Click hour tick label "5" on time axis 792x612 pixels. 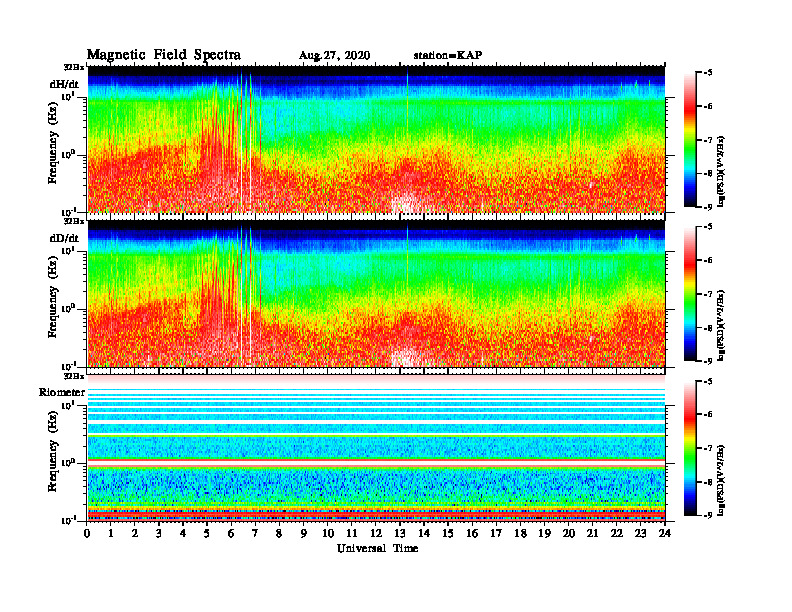tap(207, 533)
